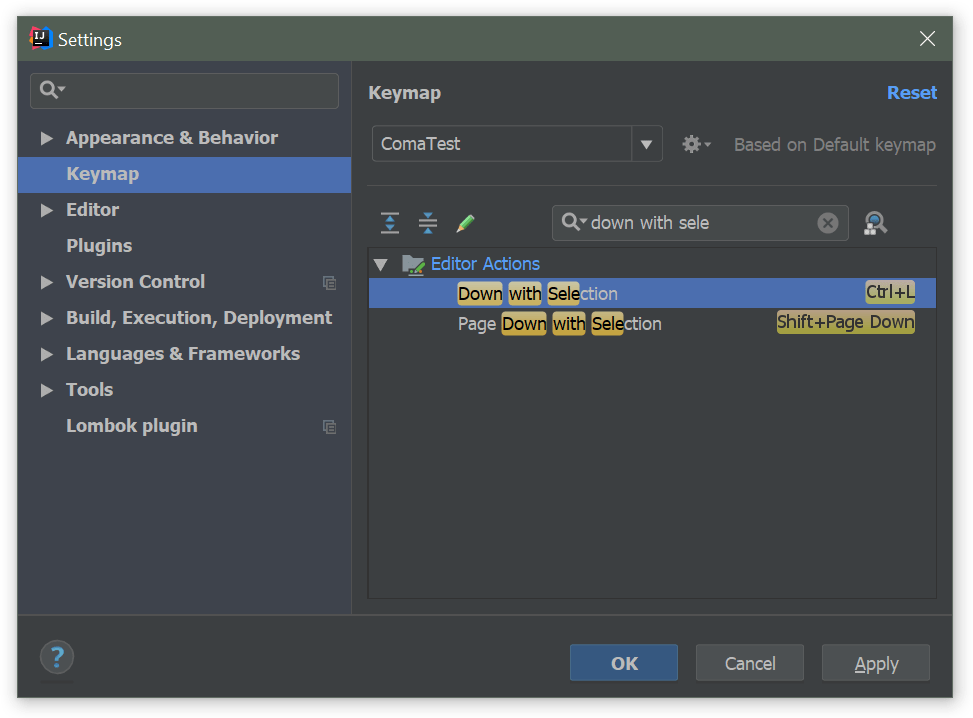Image resolution: width=973 pixels, height=718 pixels.
Task: Select 'Page Down with Selection' action row
Action: [652, 323]
